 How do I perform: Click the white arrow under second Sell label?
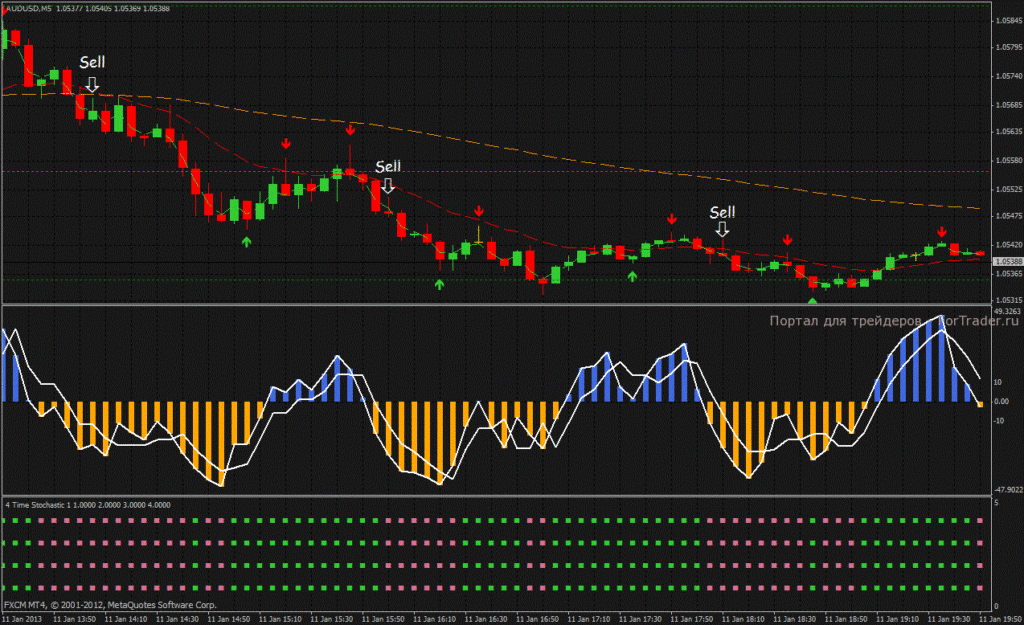click(x=388, y=186)
